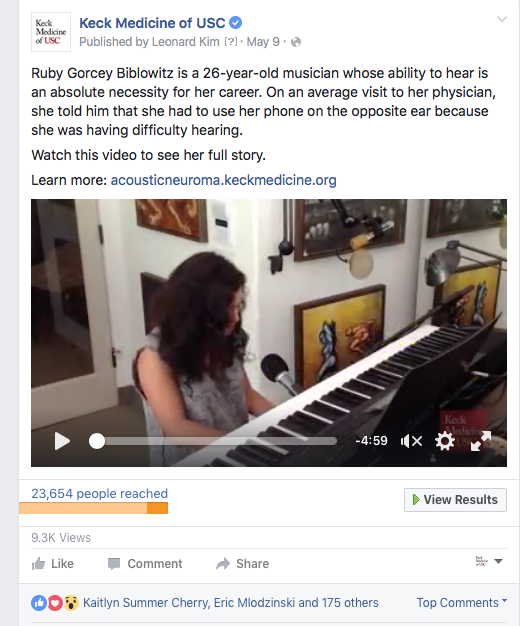Click the public globe privacy icon
The height and width of the screenshot is (626, 520).
point(296,42)
